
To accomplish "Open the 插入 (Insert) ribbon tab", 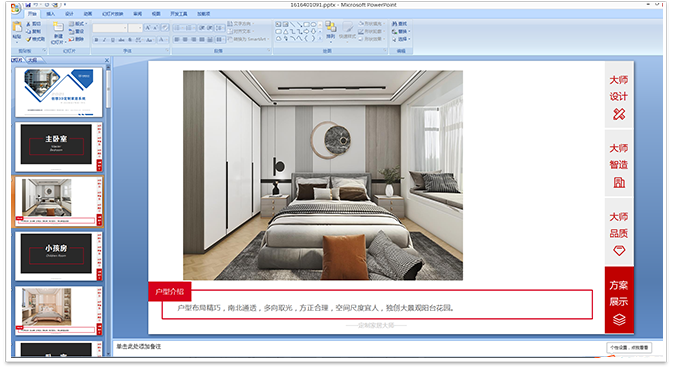I will tap(51, 14).
